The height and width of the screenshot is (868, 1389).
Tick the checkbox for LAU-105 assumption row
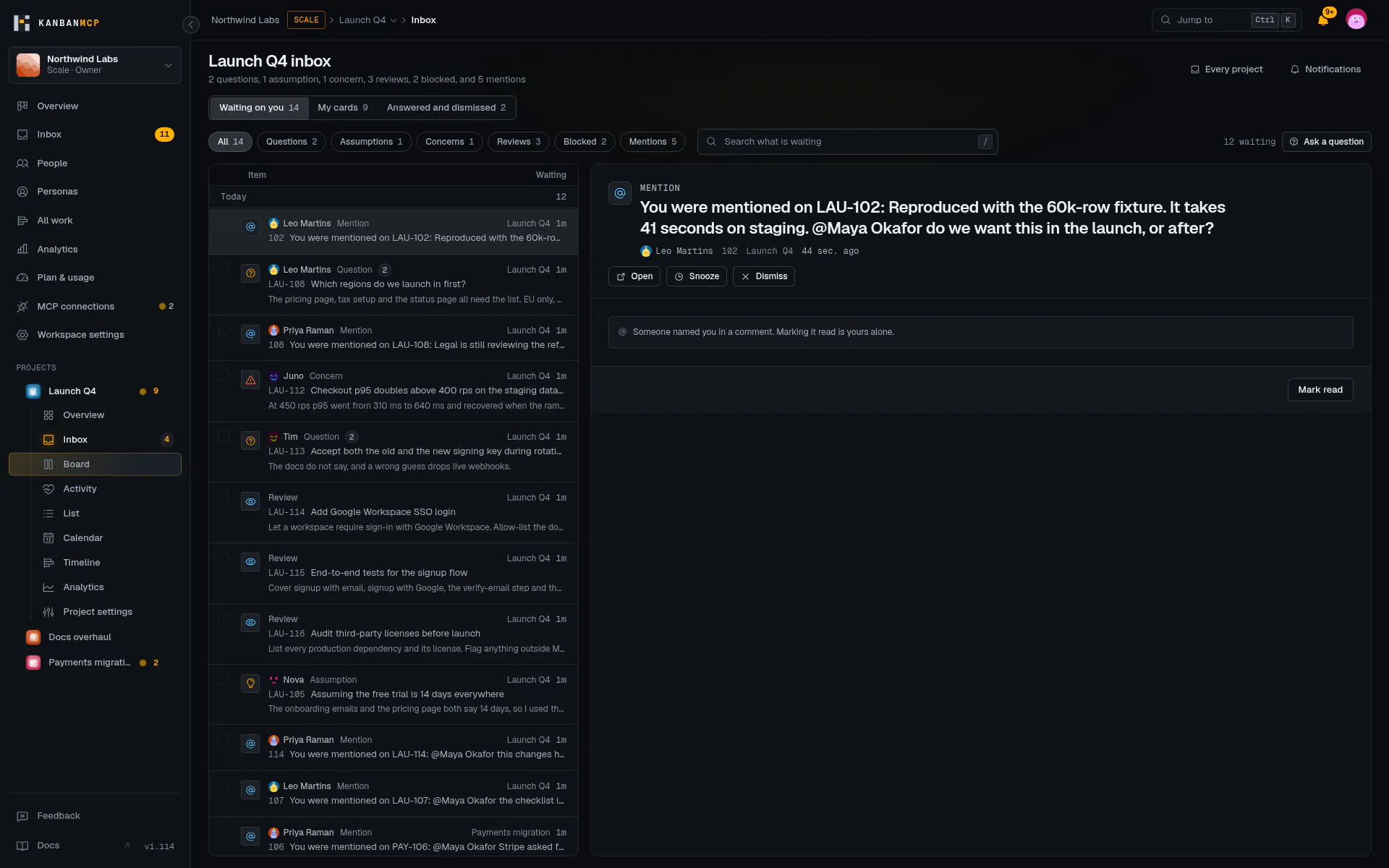pos(224,679)
